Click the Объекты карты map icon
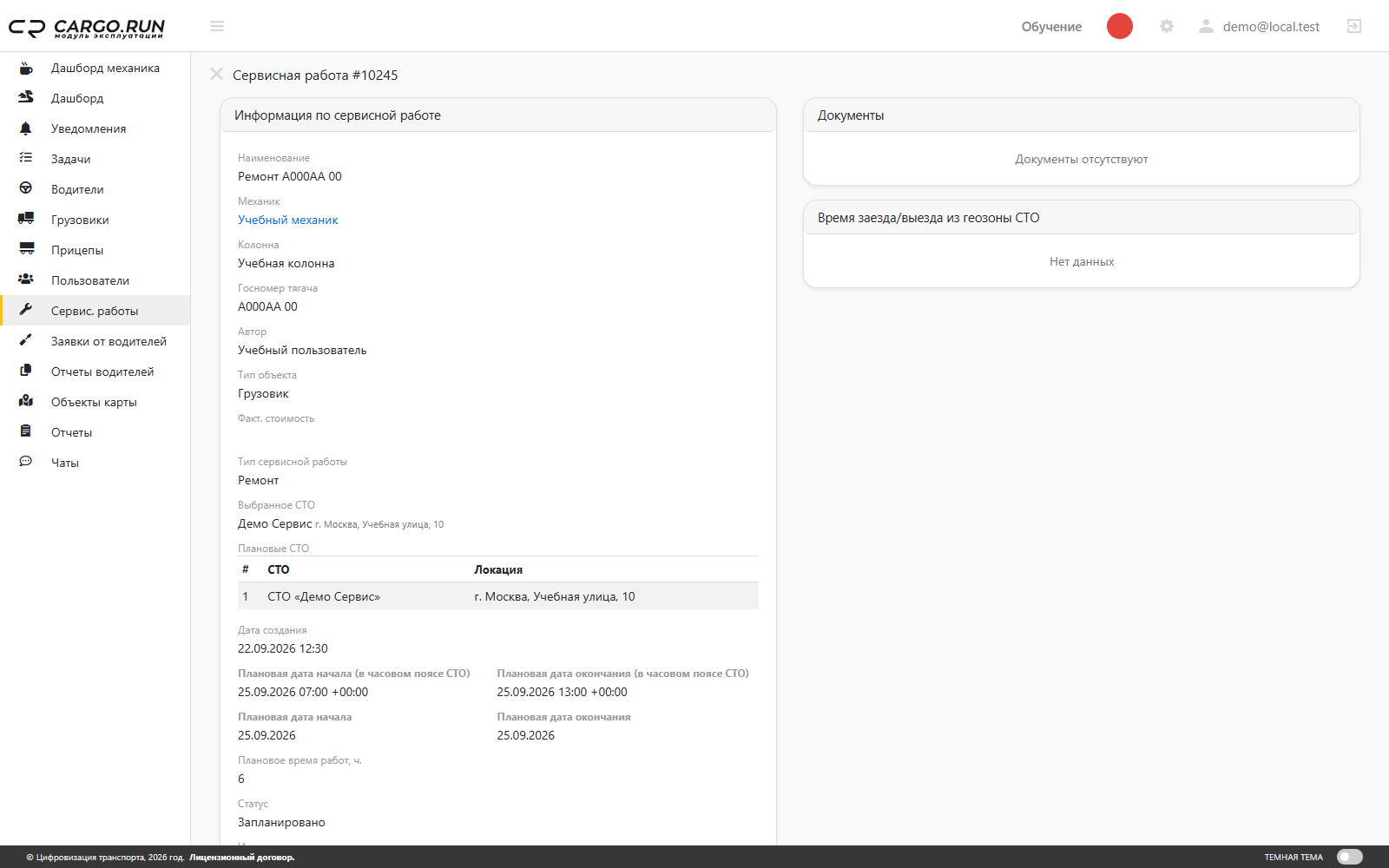The height and width of the screenshot is (868, 1389). [x=26, y=402]
